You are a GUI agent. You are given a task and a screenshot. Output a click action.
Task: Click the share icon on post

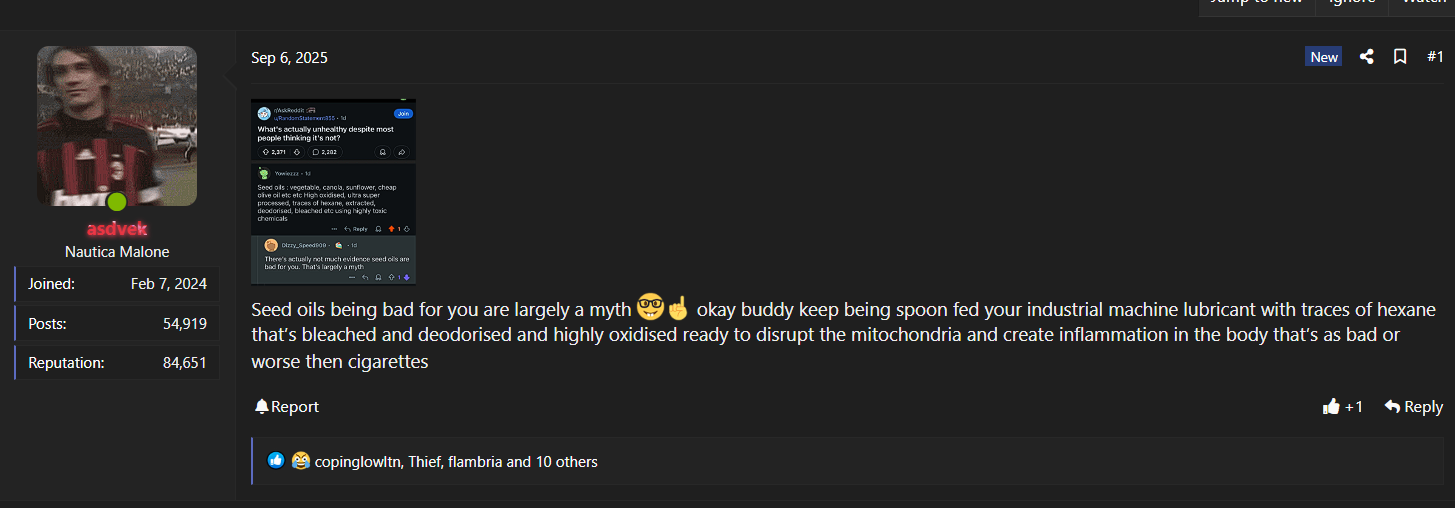coord(1366,57)
